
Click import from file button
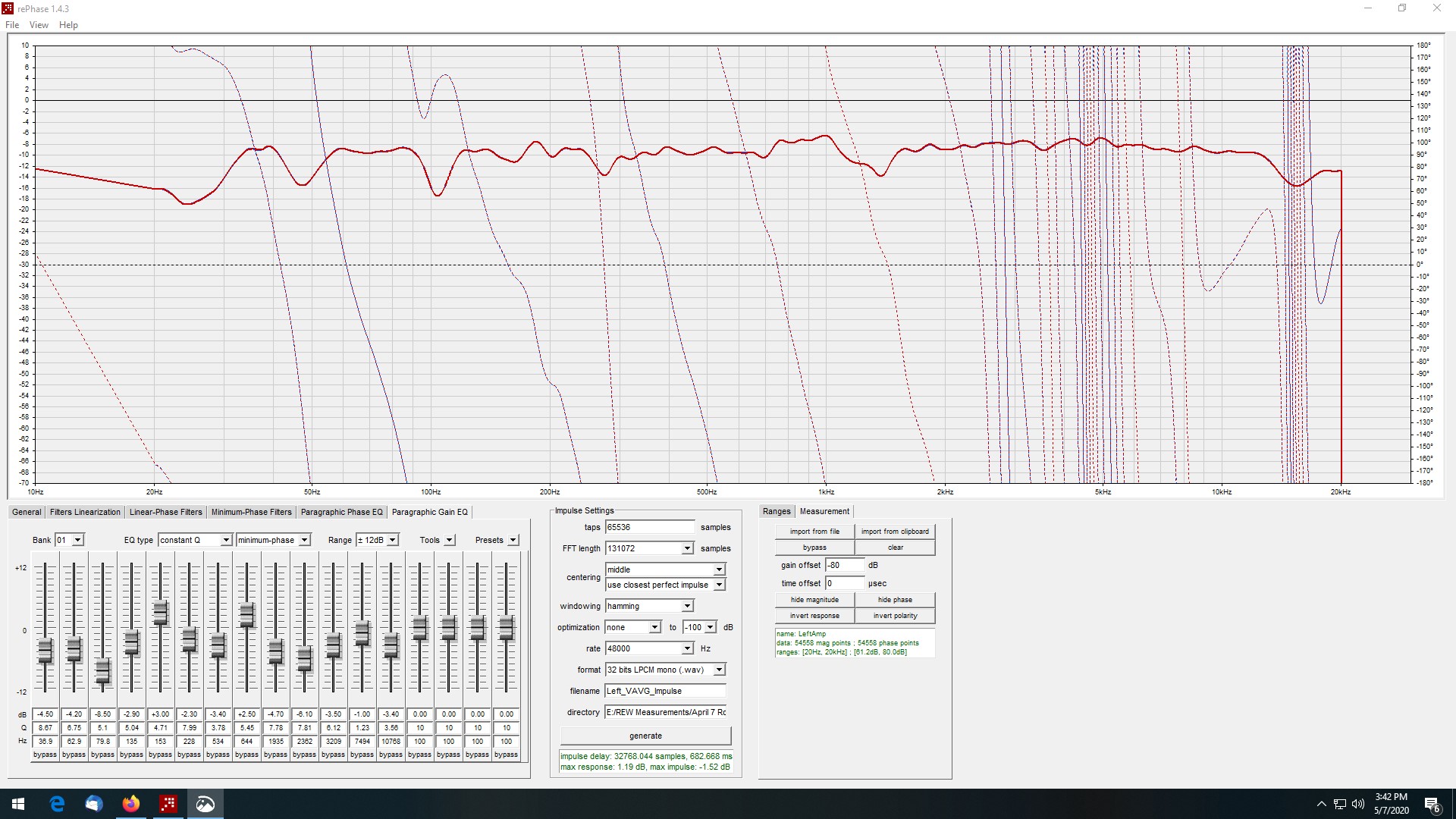click(814, 532)
